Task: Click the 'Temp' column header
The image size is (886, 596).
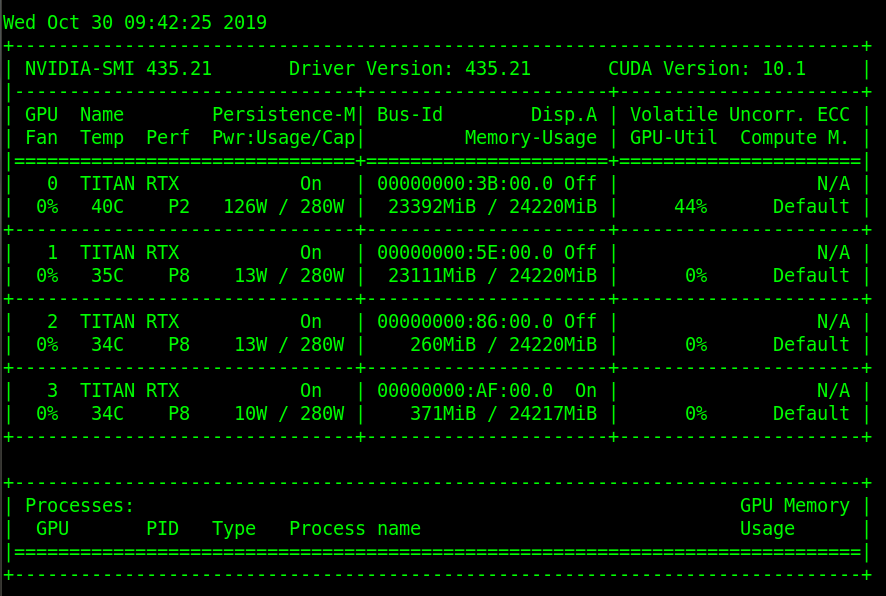Action: pos(102,138)
